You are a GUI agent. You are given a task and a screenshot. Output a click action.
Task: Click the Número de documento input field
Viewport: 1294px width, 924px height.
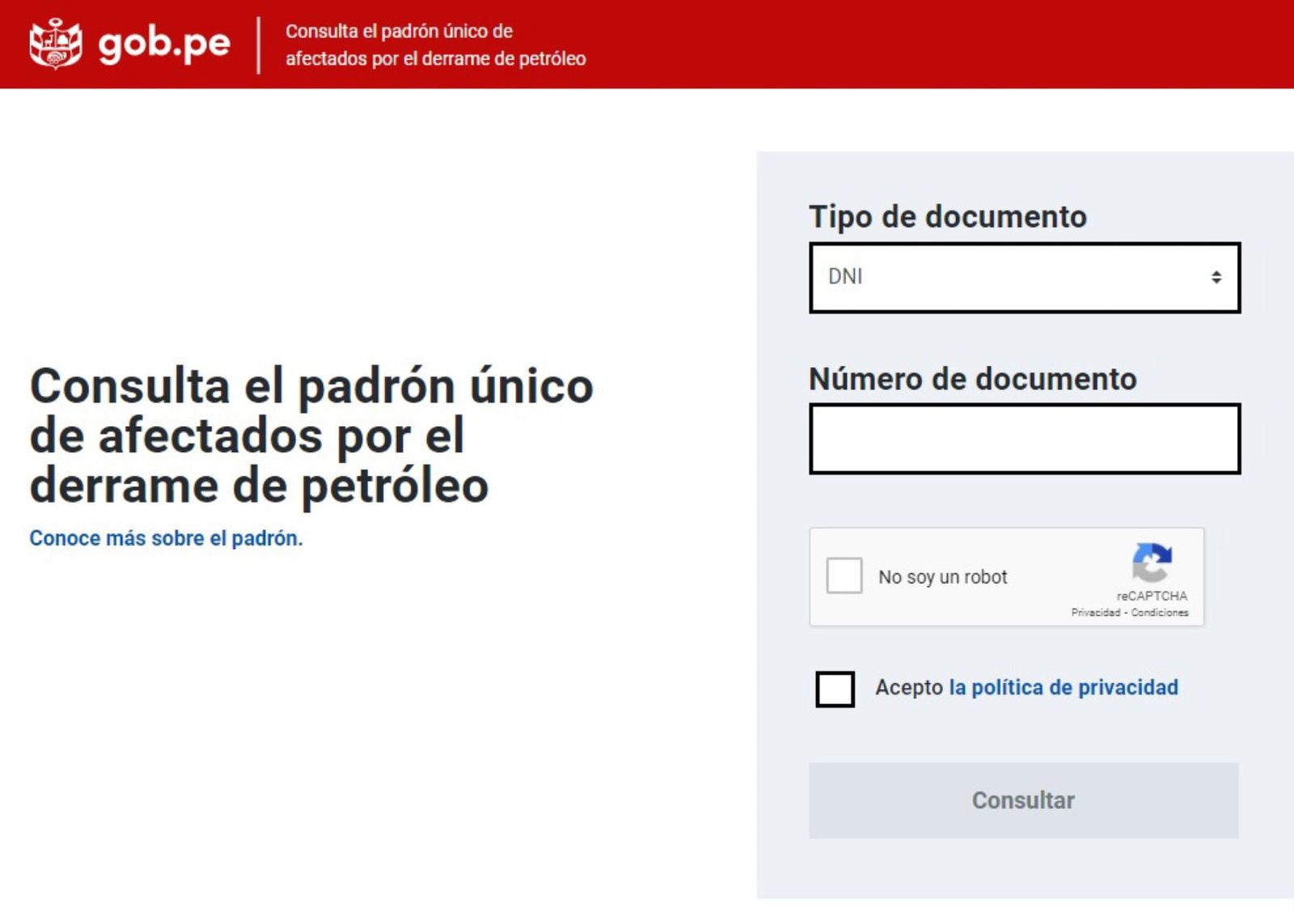(1024, 439)
